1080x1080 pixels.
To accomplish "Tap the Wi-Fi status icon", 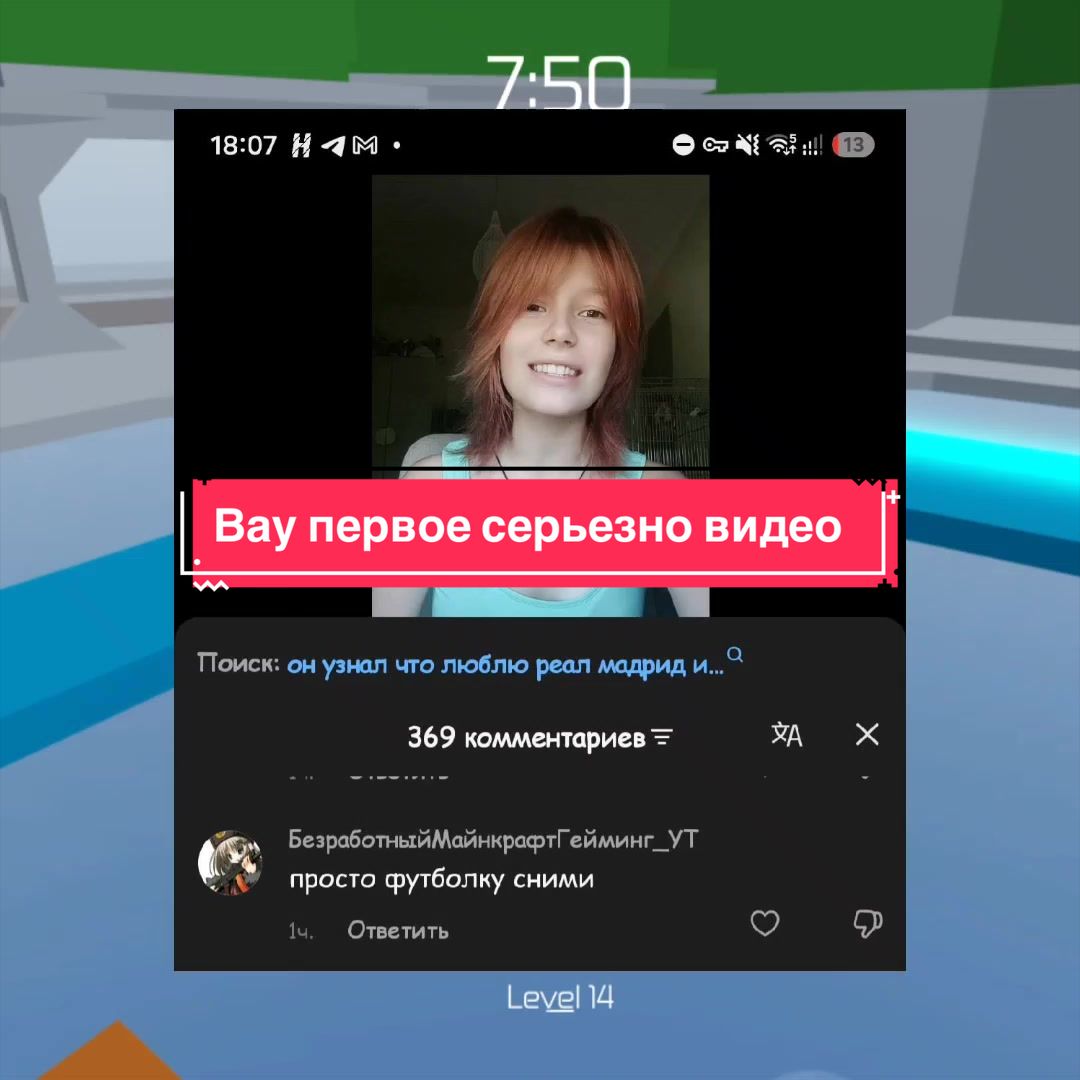I will pos(782,145).
